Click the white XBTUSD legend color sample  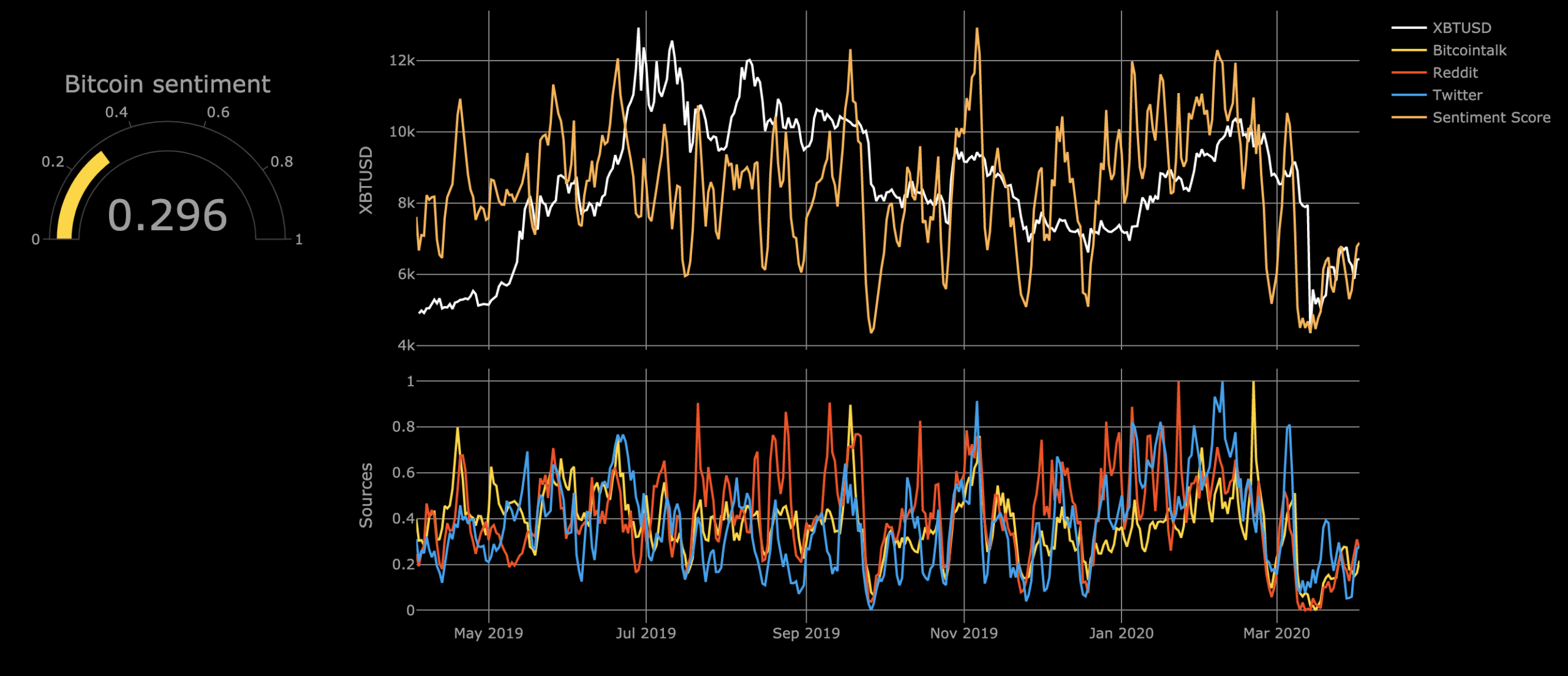[1410, 27]
